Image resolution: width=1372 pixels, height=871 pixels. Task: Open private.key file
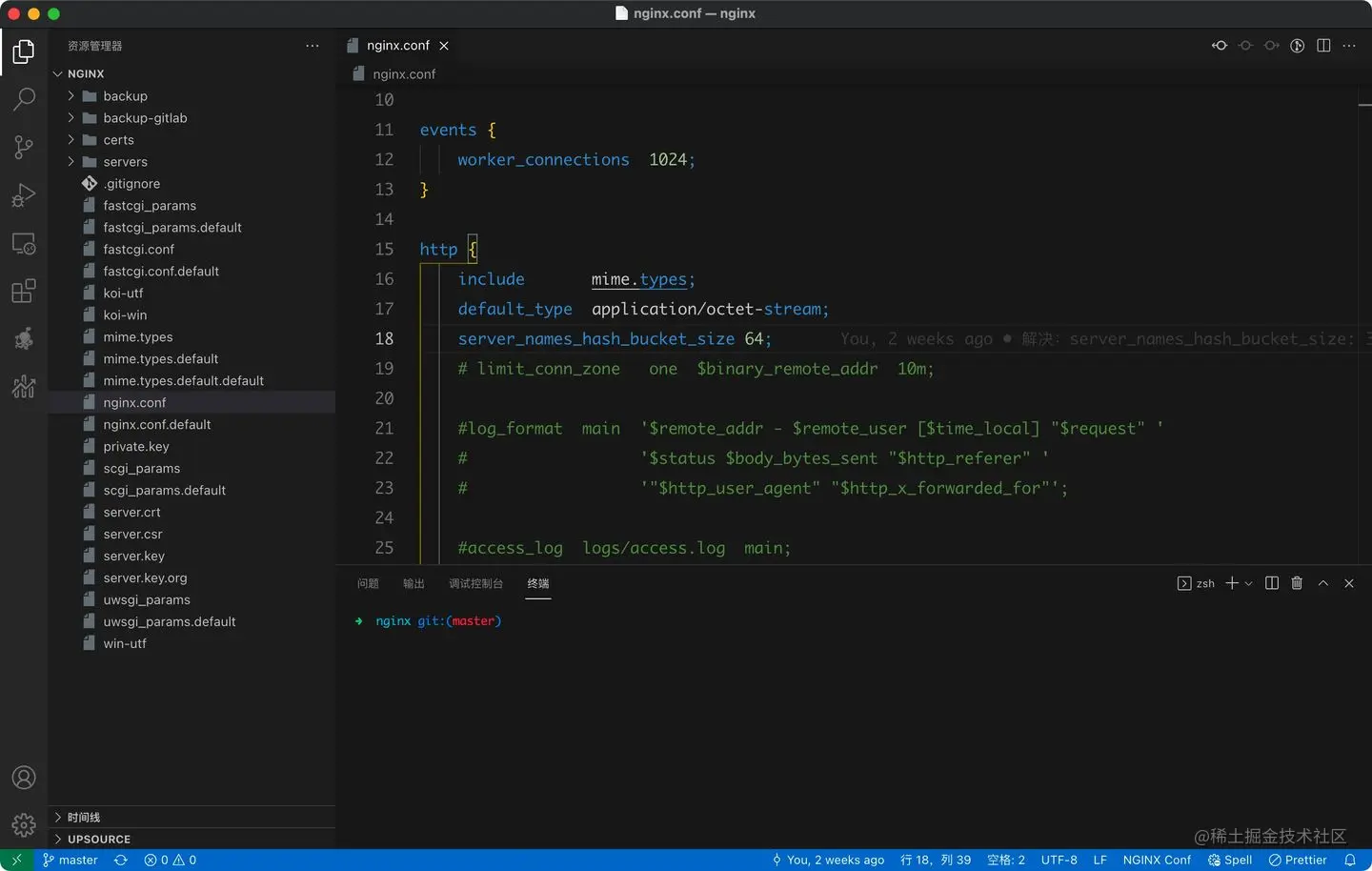point(192,447)
